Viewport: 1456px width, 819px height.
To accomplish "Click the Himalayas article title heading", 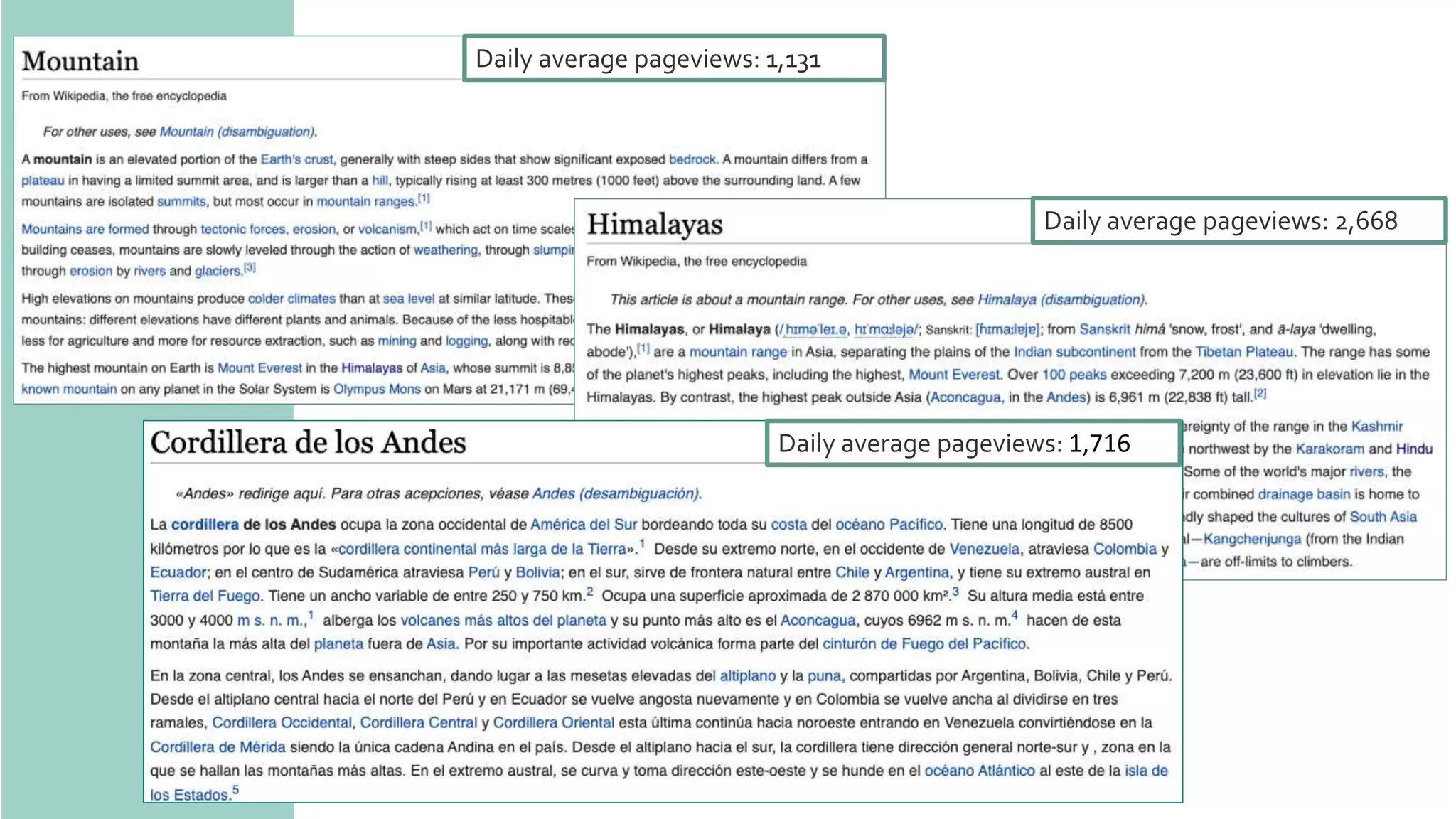I will (x=655, y=225).
